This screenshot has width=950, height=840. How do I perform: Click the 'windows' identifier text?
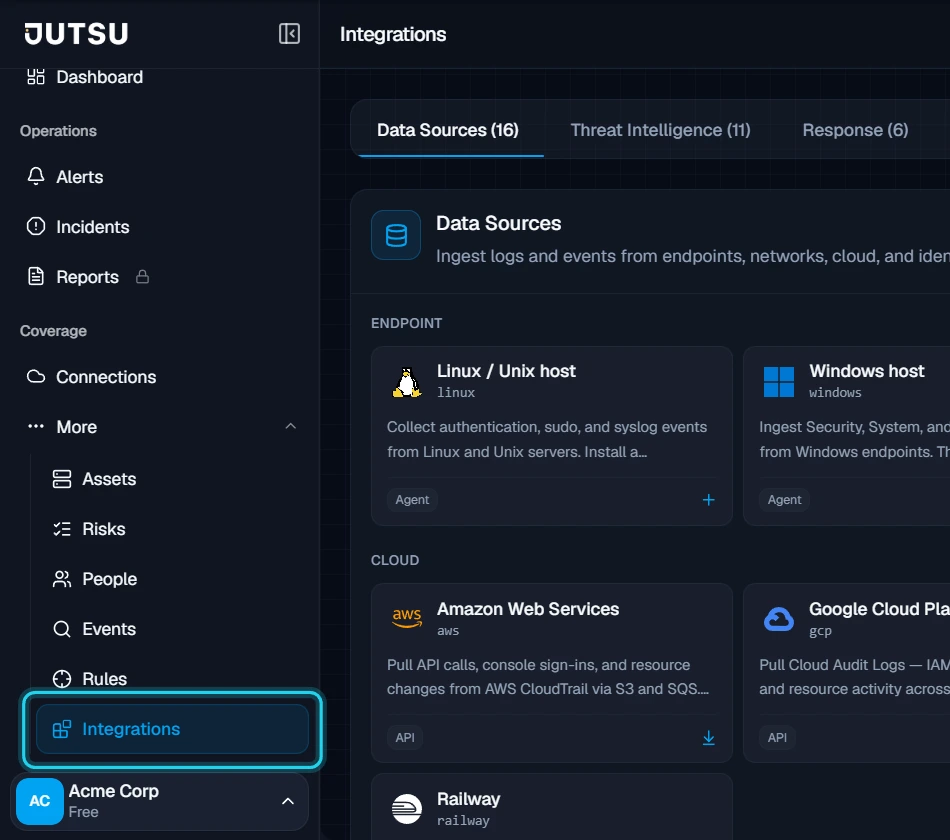835,393
